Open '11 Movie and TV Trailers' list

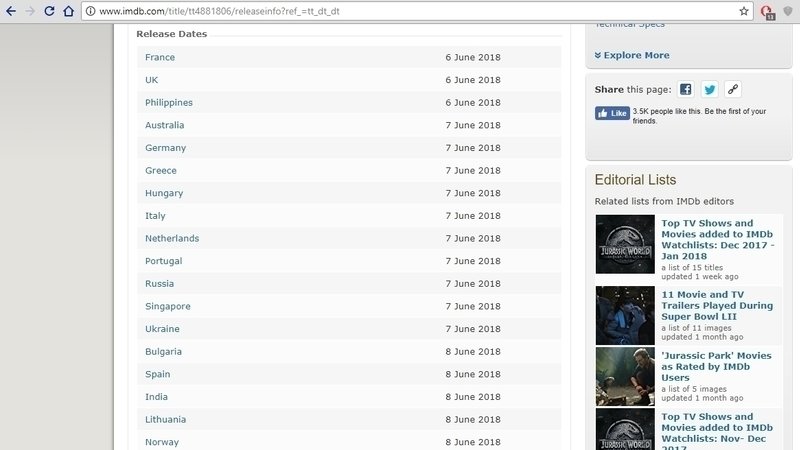717,300
